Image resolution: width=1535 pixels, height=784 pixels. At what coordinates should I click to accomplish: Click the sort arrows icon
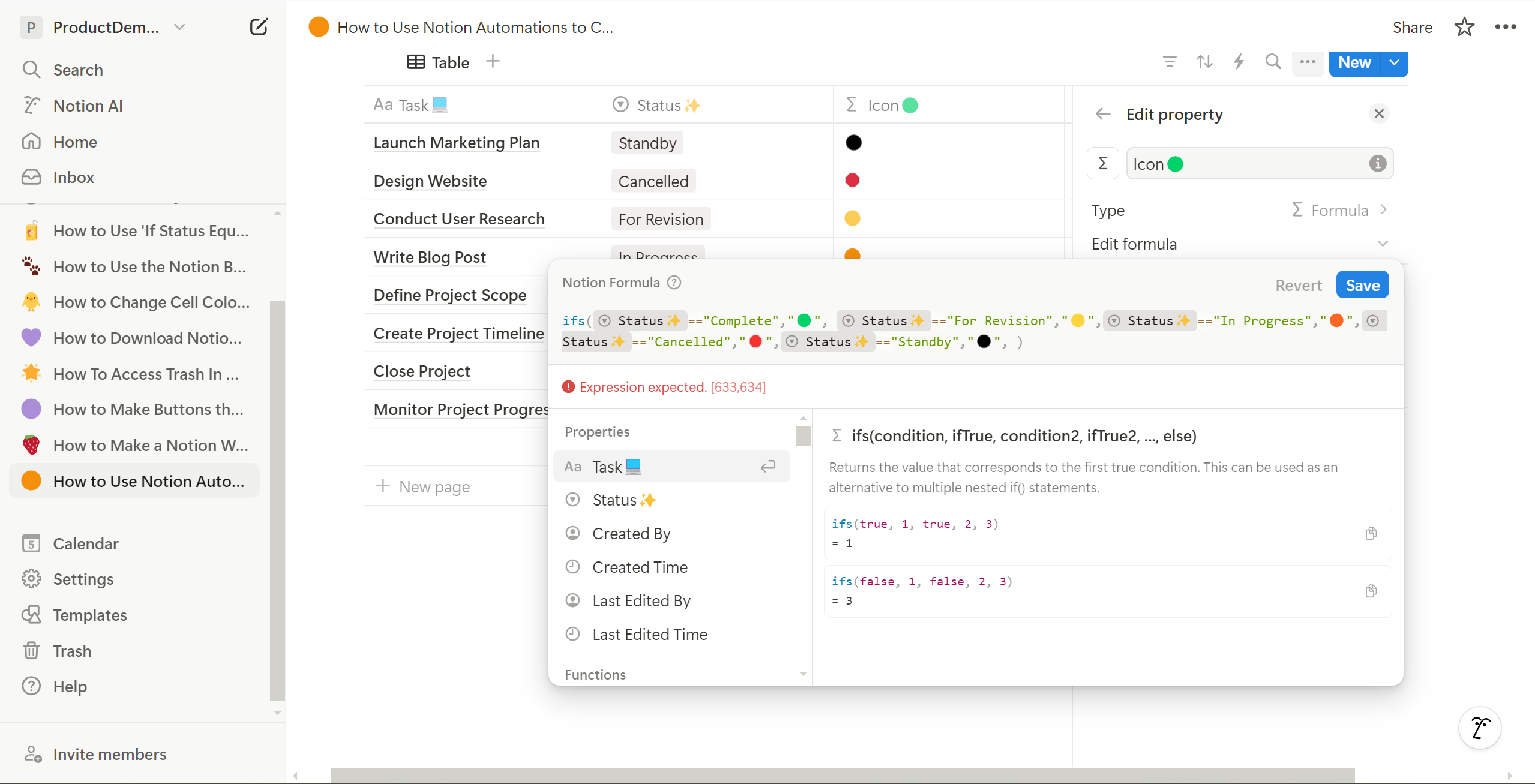pyautogui.click(x=1204, y=62)
